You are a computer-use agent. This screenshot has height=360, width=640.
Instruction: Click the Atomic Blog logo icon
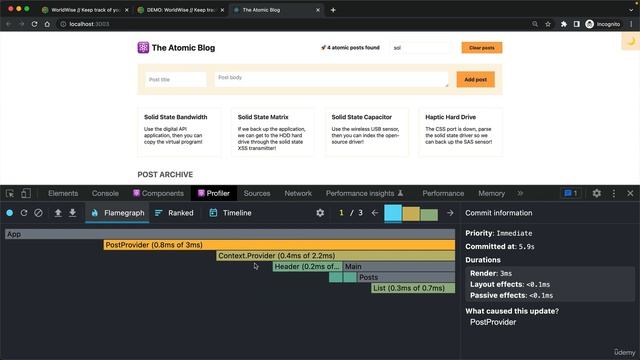point(143,47)
